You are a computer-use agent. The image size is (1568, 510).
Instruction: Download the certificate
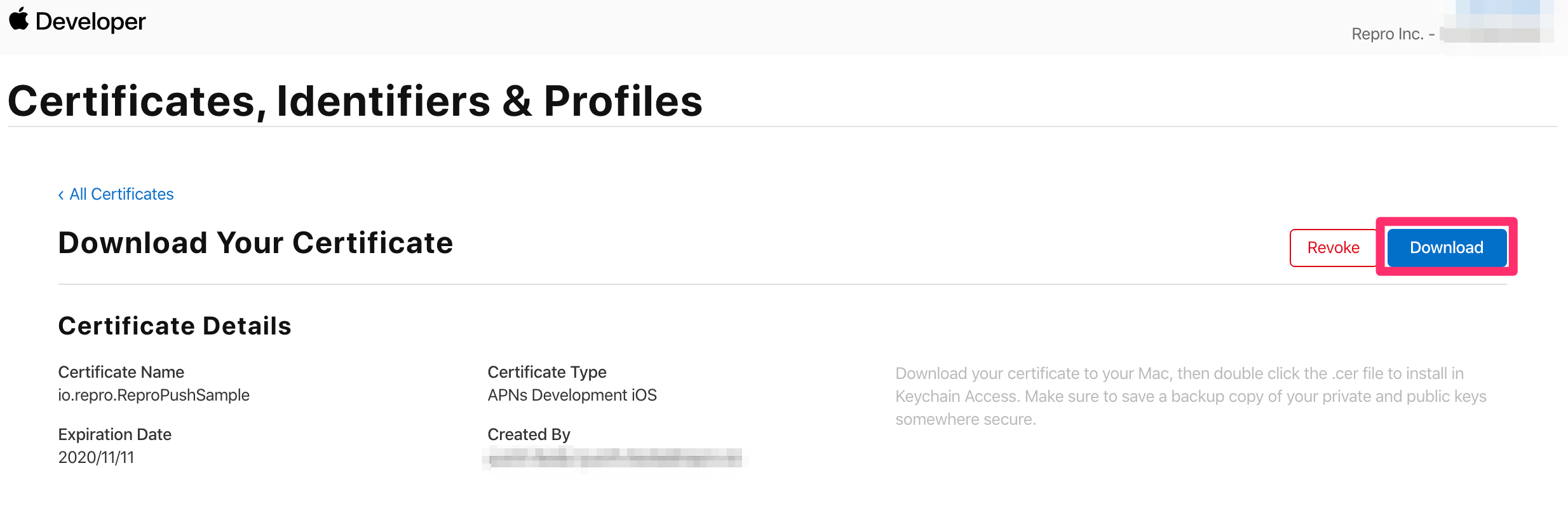click(x=1447, y=247)
